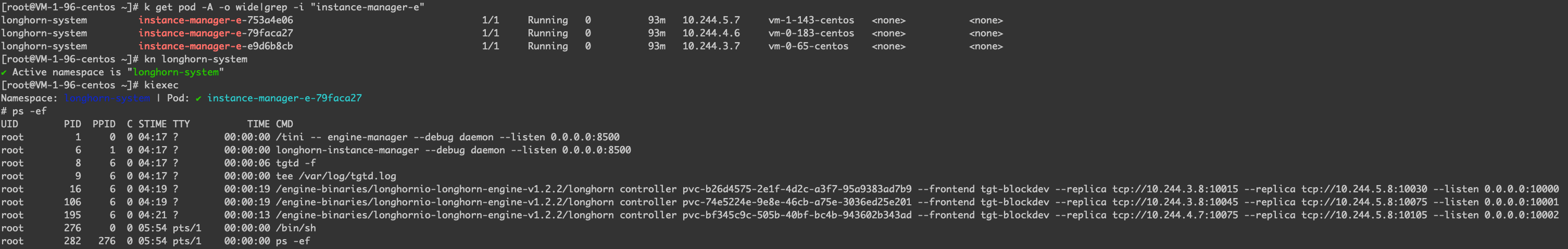Viewport: 1568px width, 249px height.
Task: Click the tgtd -f process command
Action: [x=296, y=163]
